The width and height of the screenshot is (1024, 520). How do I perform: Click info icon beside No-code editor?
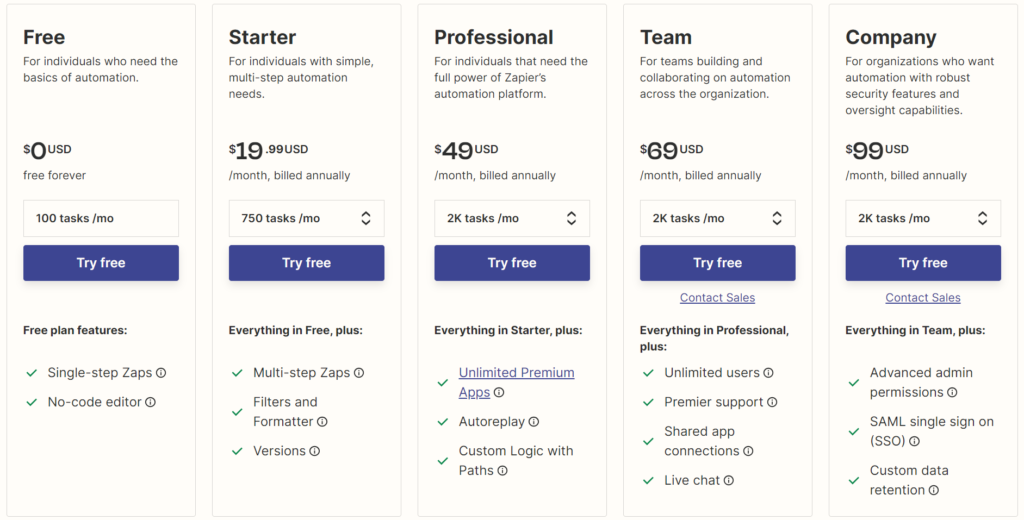click(x=150, y=402)
